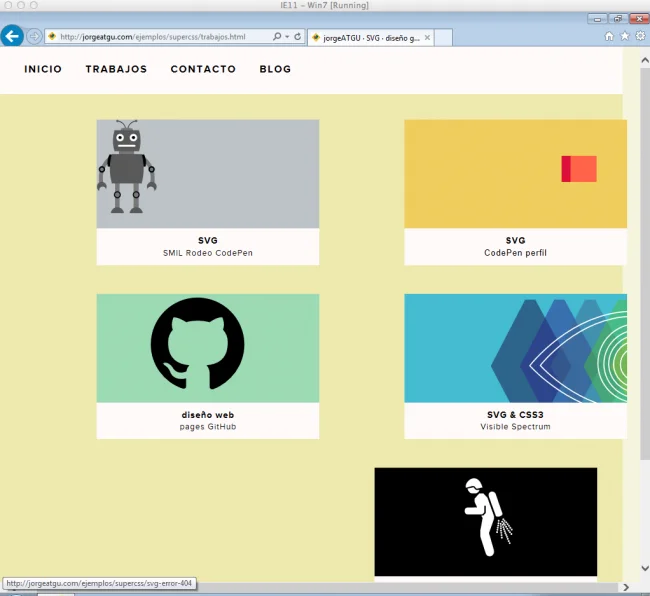Click the horizontal scrollbar right arrow

pyautogui.click(x=626, y=587)
